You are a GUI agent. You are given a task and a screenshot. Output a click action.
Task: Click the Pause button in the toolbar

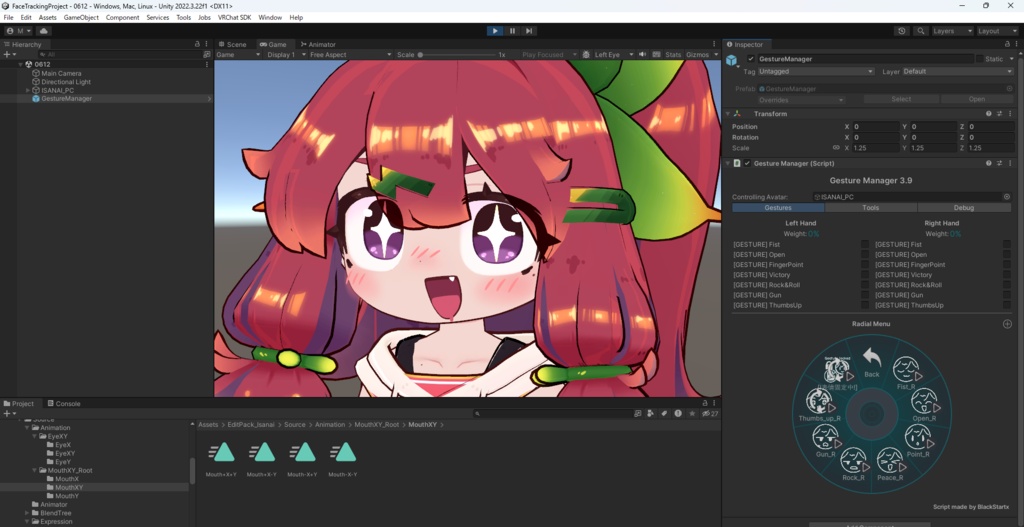pos(512,31)
